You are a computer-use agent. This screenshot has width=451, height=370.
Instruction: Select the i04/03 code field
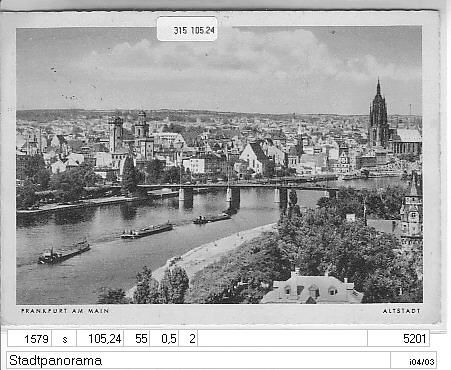(x=413, y=360)
